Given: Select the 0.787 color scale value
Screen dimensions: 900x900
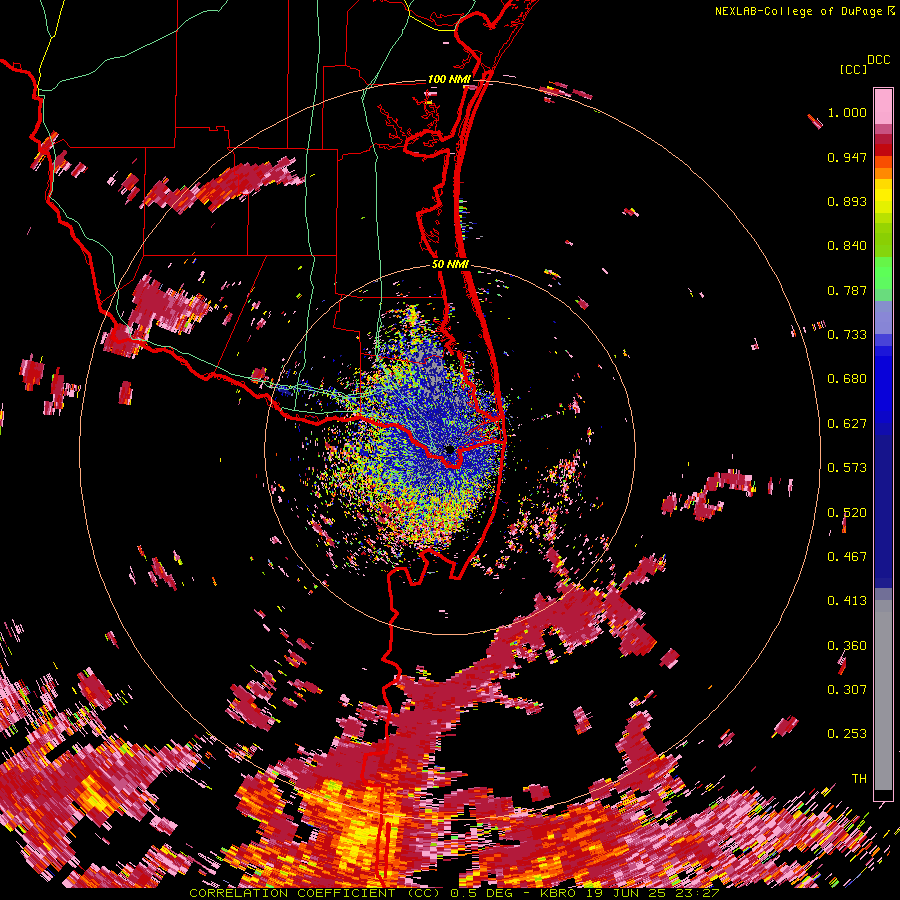Looking at the screenshot, I should tap(847, 290).
